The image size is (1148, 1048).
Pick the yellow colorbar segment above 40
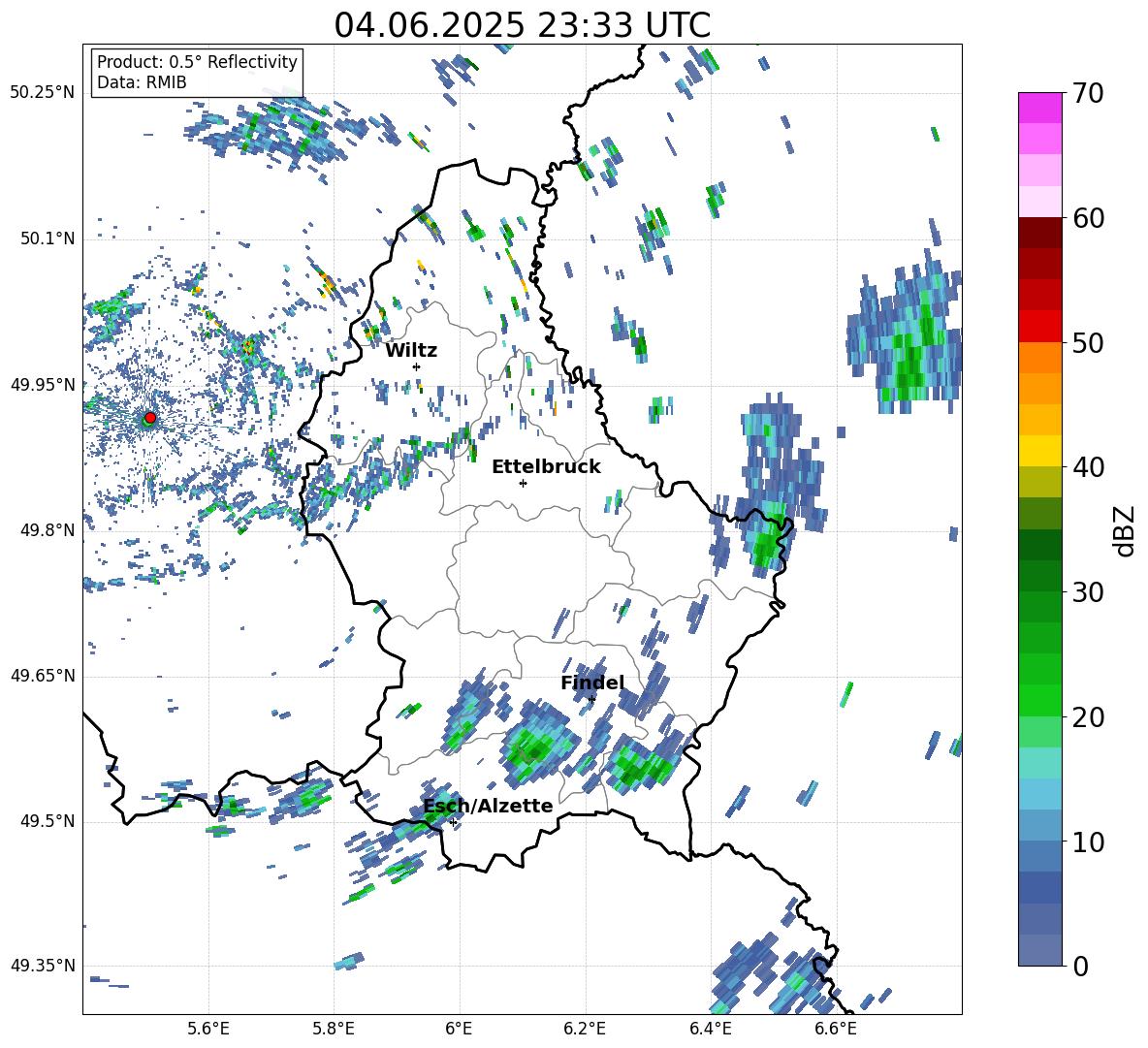click(1039, 451)
